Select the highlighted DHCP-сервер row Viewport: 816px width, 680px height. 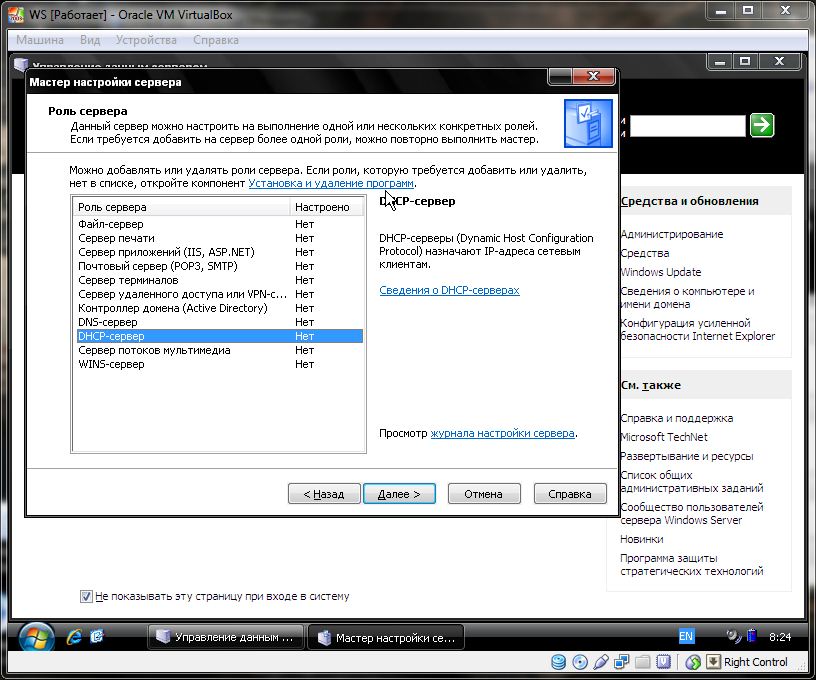219,336
